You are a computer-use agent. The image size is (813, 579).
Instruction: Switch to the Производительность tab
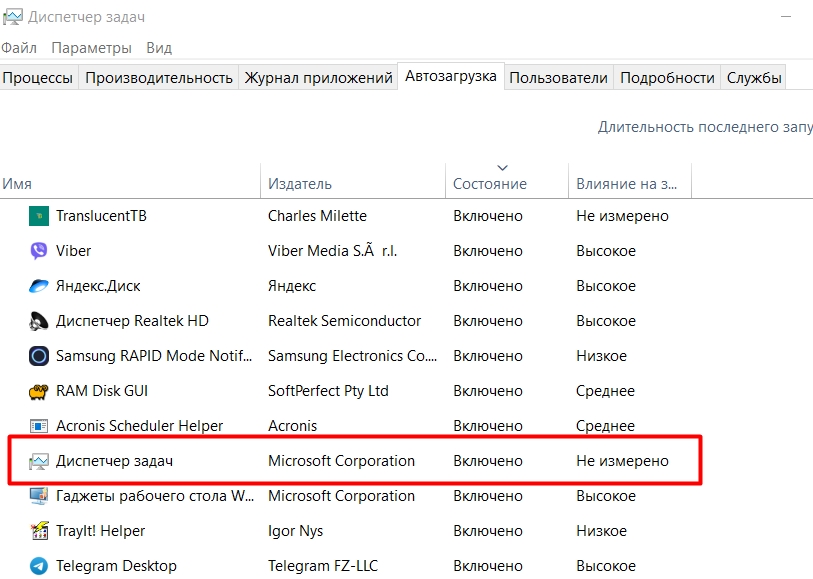tap(159, 78)
